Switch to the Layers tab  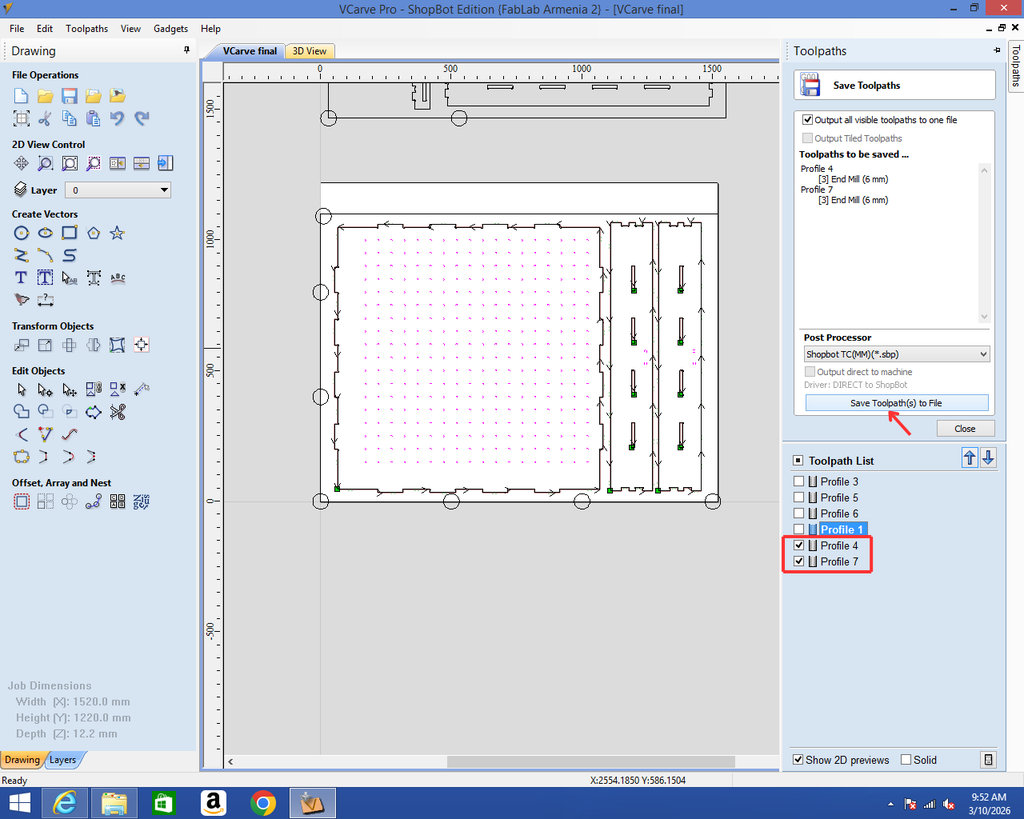[x=63, y=760]
